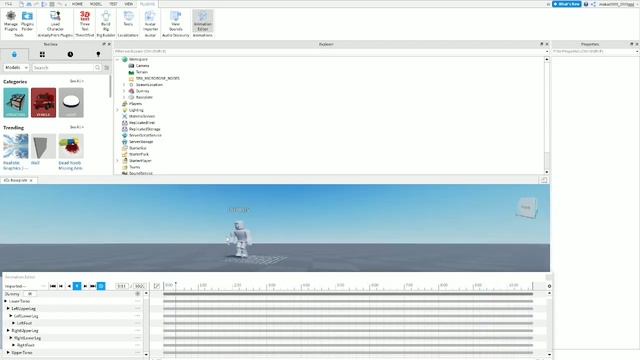The height and width of the screenshot is (360, 640).
Task: Open the Avatar Importer
Action: 150,21
